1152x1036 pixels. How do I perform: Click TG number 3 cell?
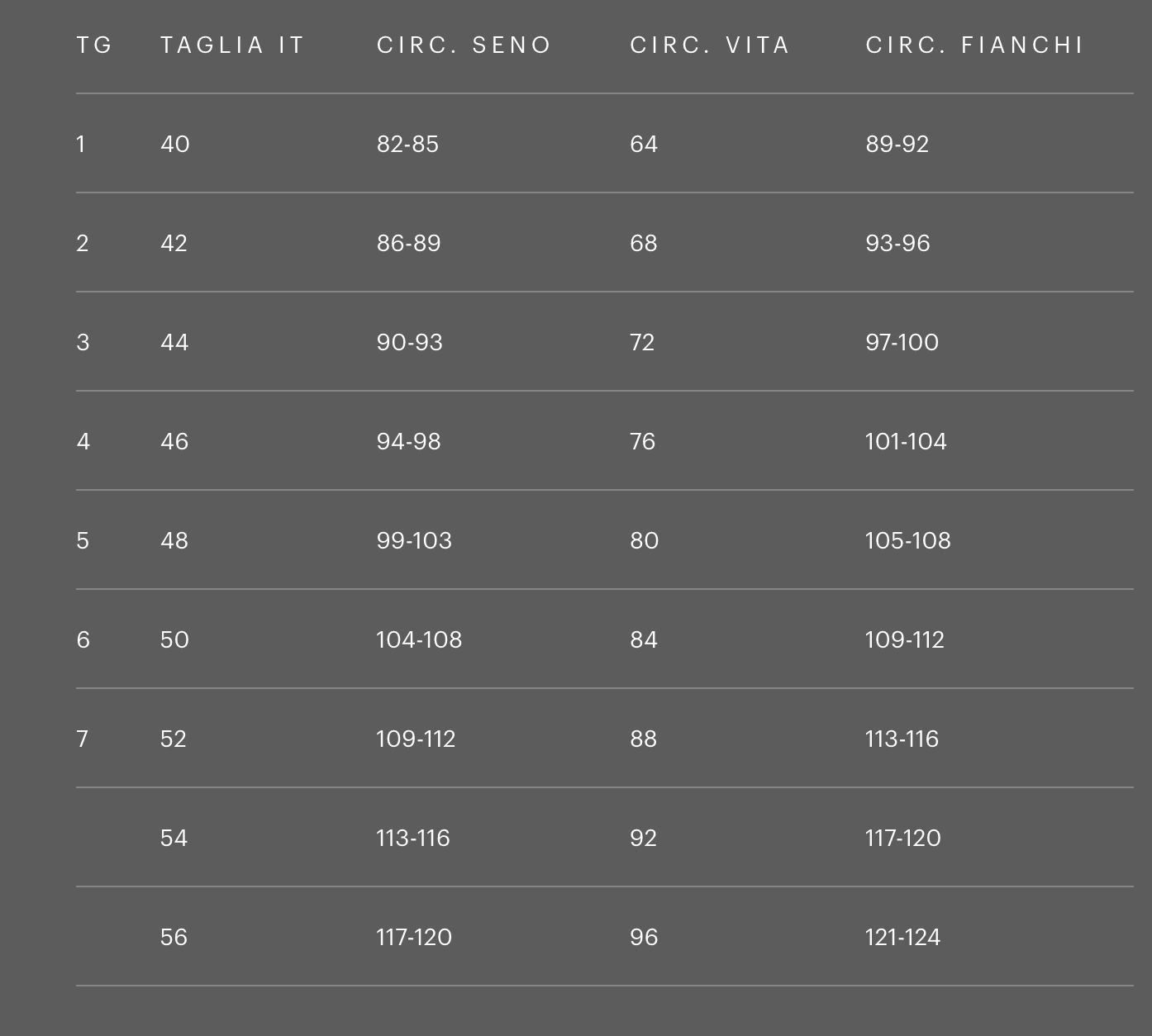click(83, 342)
